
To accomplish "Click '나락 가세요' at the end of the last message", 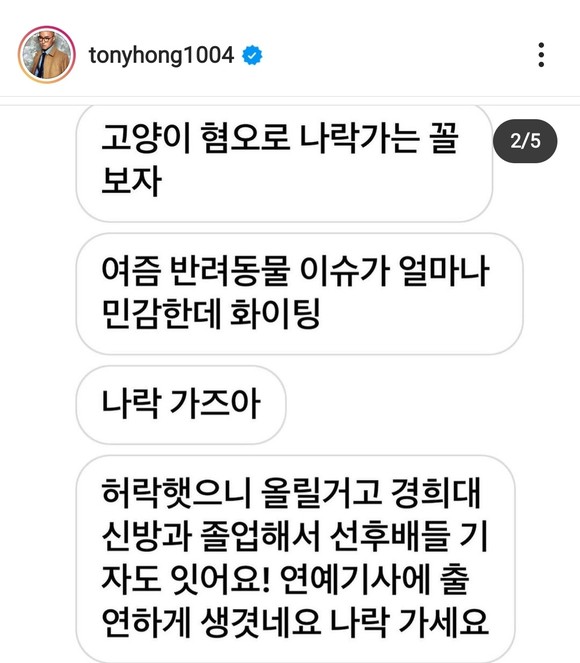I will [409, 622].
